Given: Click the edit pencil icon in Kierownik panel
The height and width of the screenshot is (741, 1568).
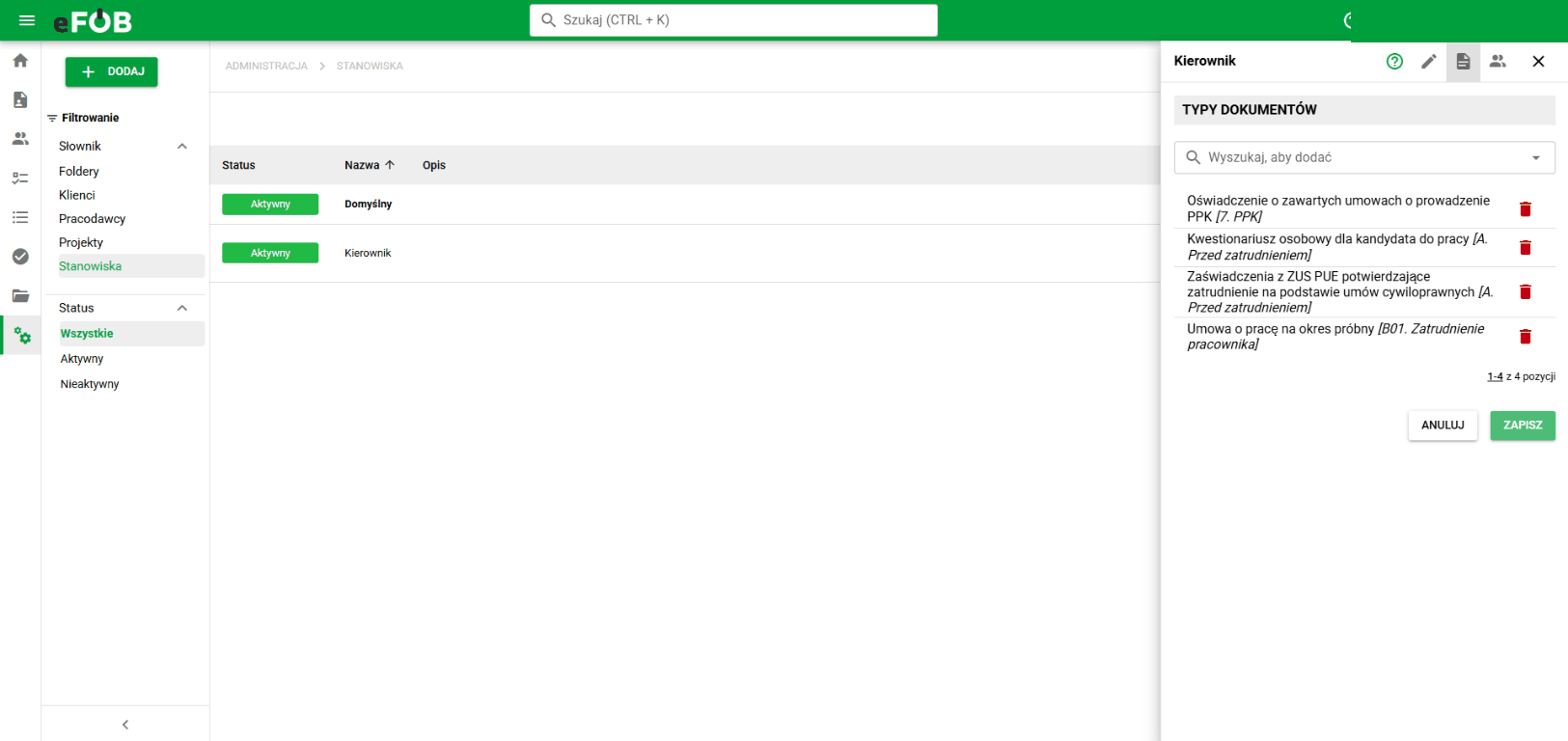Looking at the screenshot, I should [1429, 61].
